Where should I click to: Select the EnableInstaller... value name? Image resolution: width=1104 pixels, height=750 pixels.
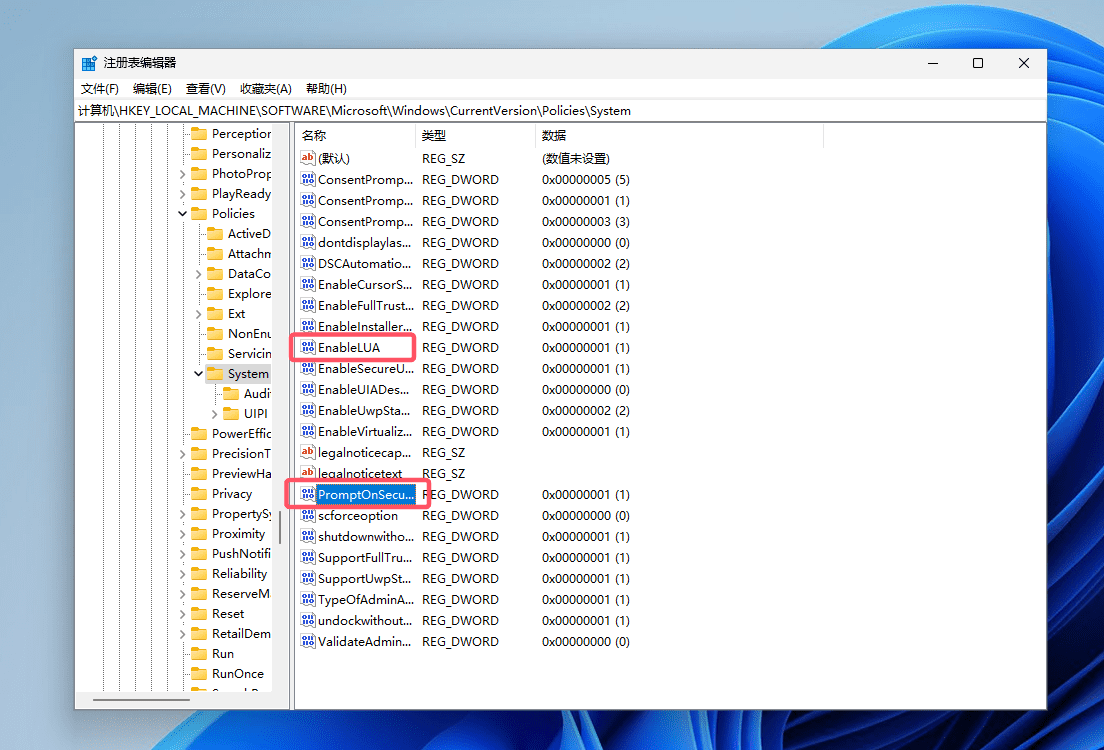[365, 327]
